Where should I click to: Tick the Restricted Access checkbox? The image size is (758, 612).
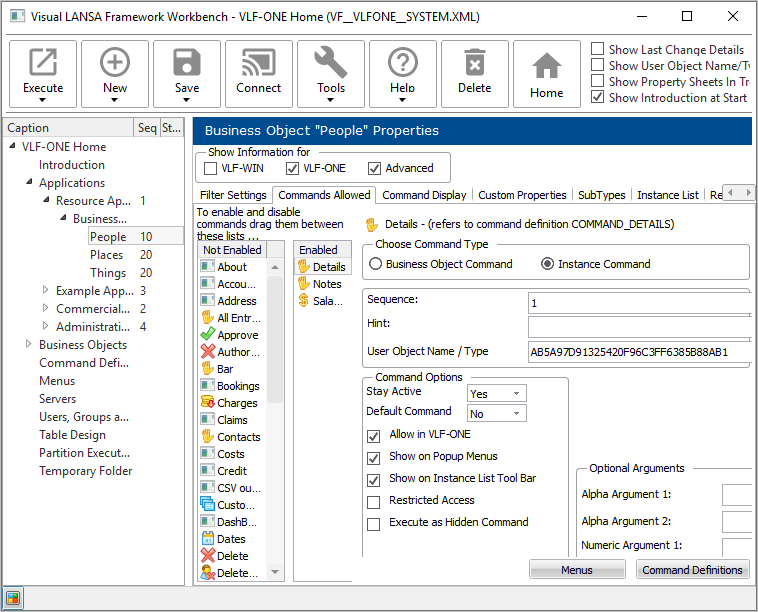pyautogui.click(x=374, y=501)
